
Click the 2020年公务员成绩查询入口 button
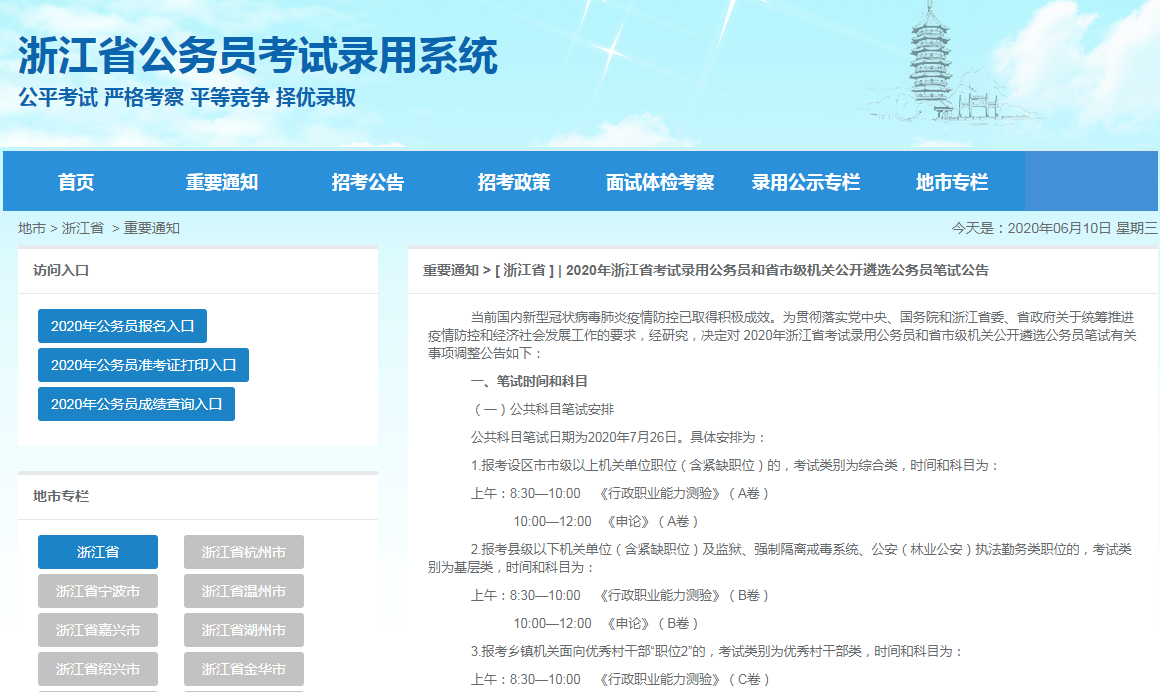[136, 404]
